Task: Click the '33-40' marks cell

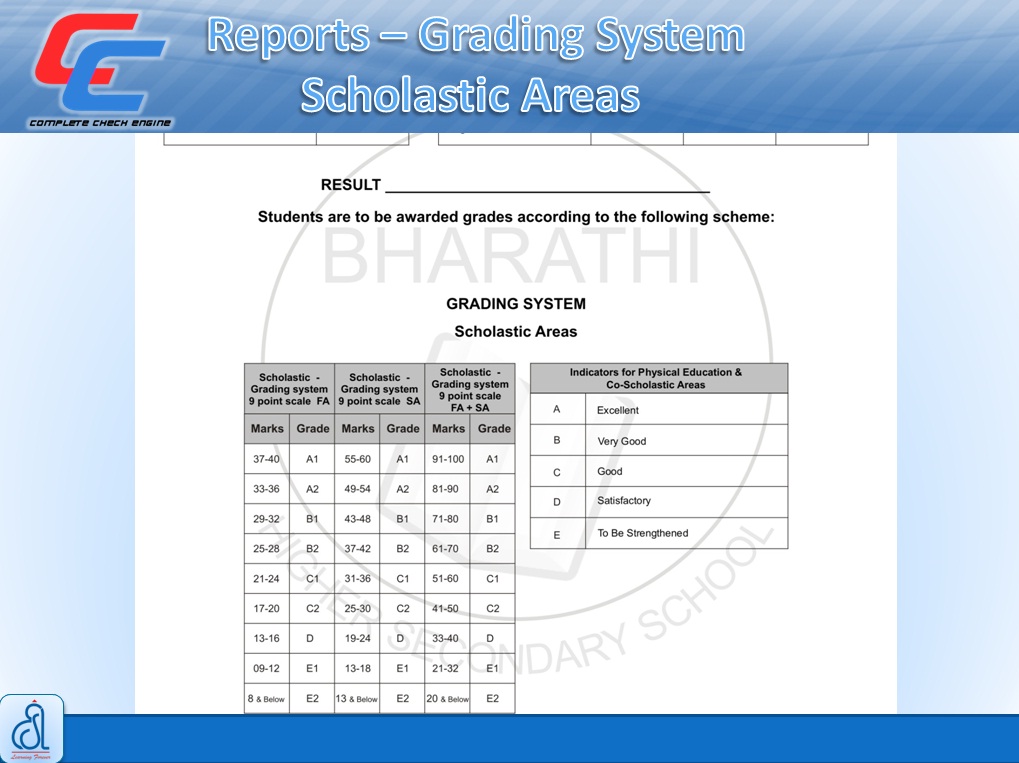Action: pyautogui.click(x=446, y=638)
